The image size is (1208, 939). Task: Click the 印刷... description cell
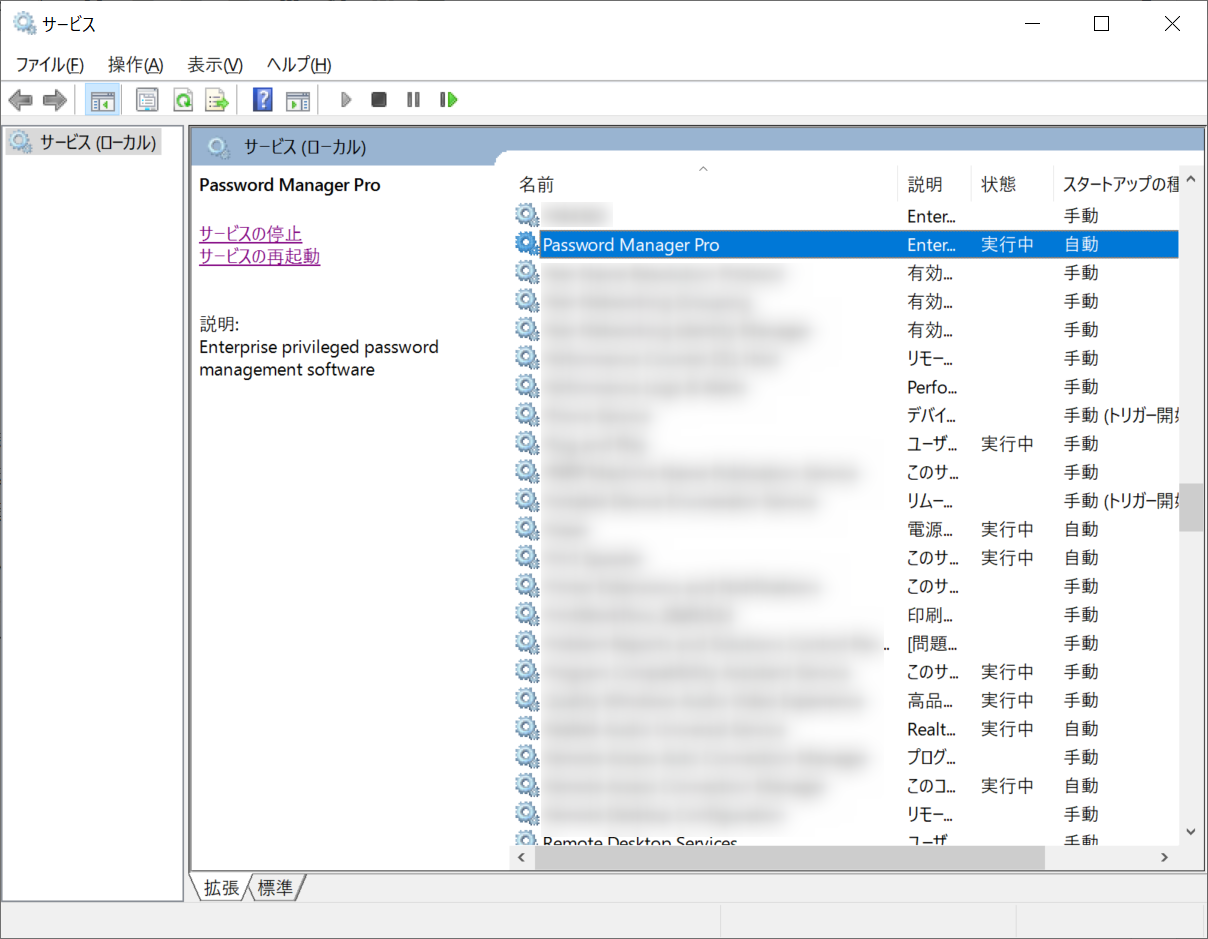point(930,615)
